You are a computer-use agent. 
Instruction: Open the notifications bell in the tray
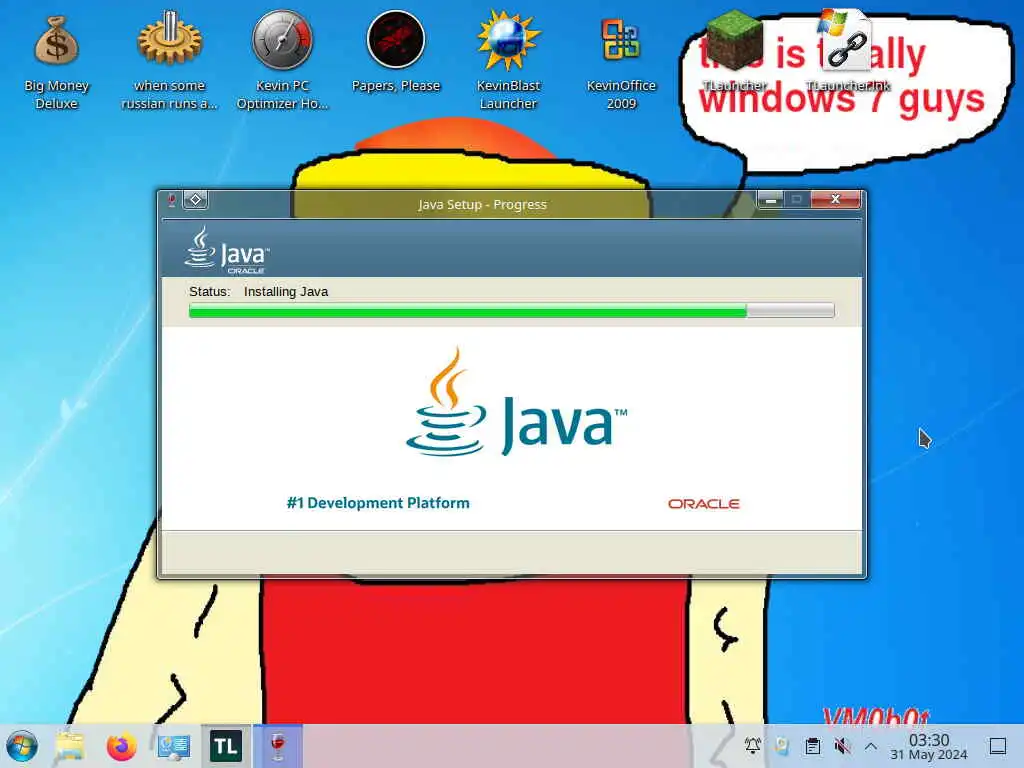[x=752, y=745]
